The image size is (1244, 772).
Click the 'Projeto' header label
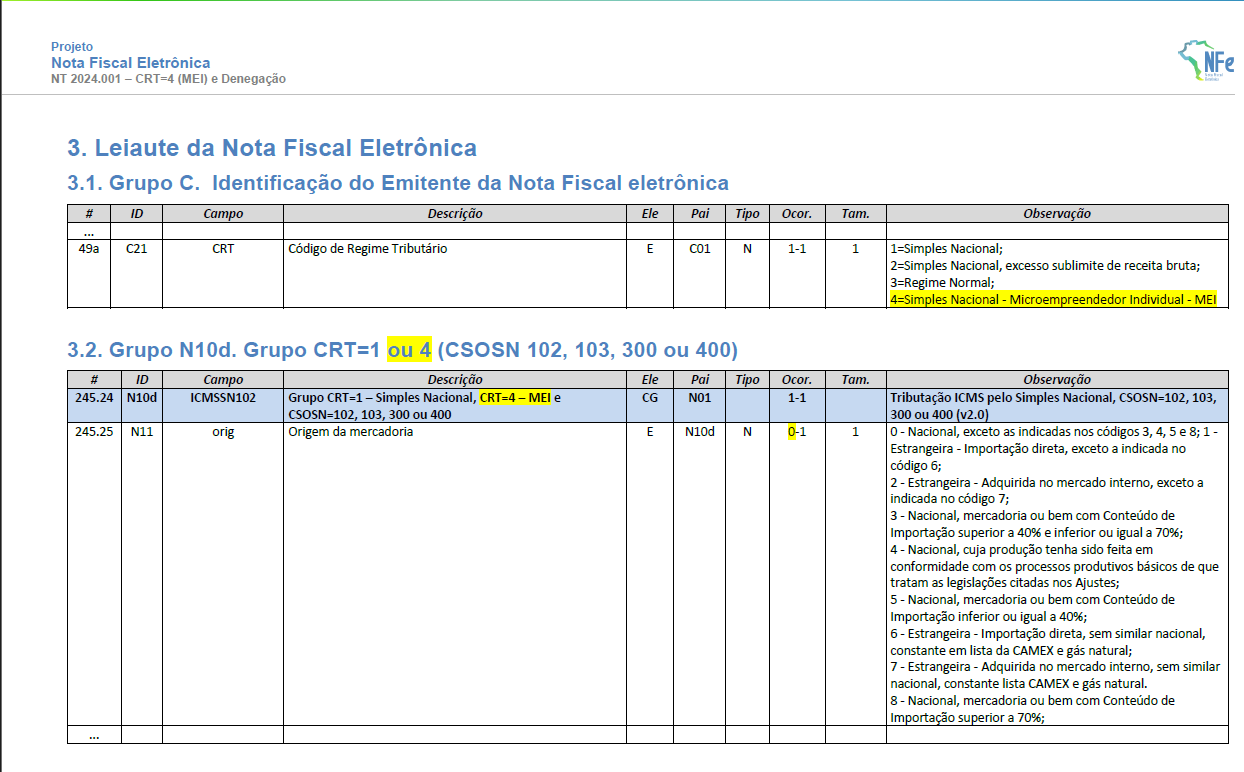tap(72, 47)
